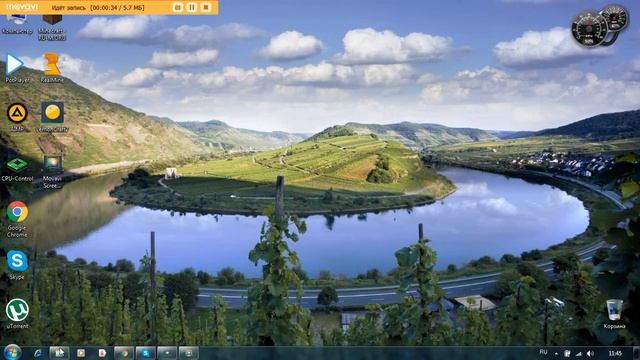Select the yellow circle icon beside AIMP

[52, 117]
